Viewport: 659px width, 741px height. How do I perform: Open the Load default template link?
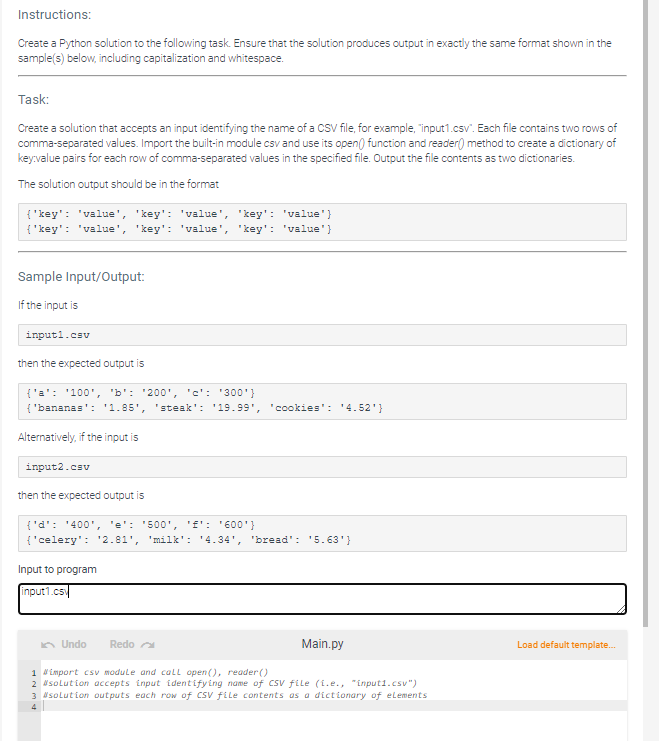coord(566,645)
